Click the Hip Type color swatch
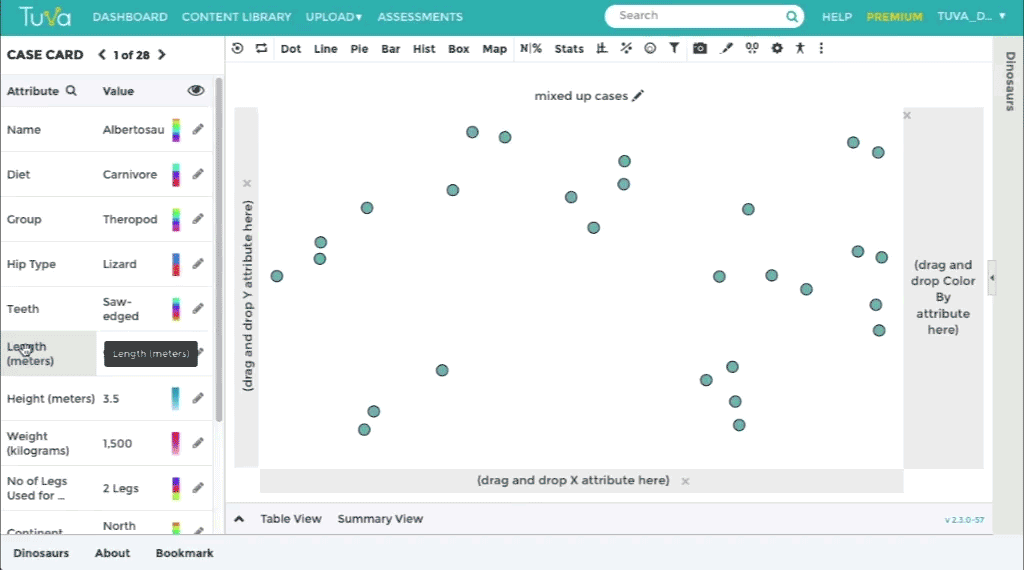Viewport: 1024px width, 570px height. pos(176,264)
